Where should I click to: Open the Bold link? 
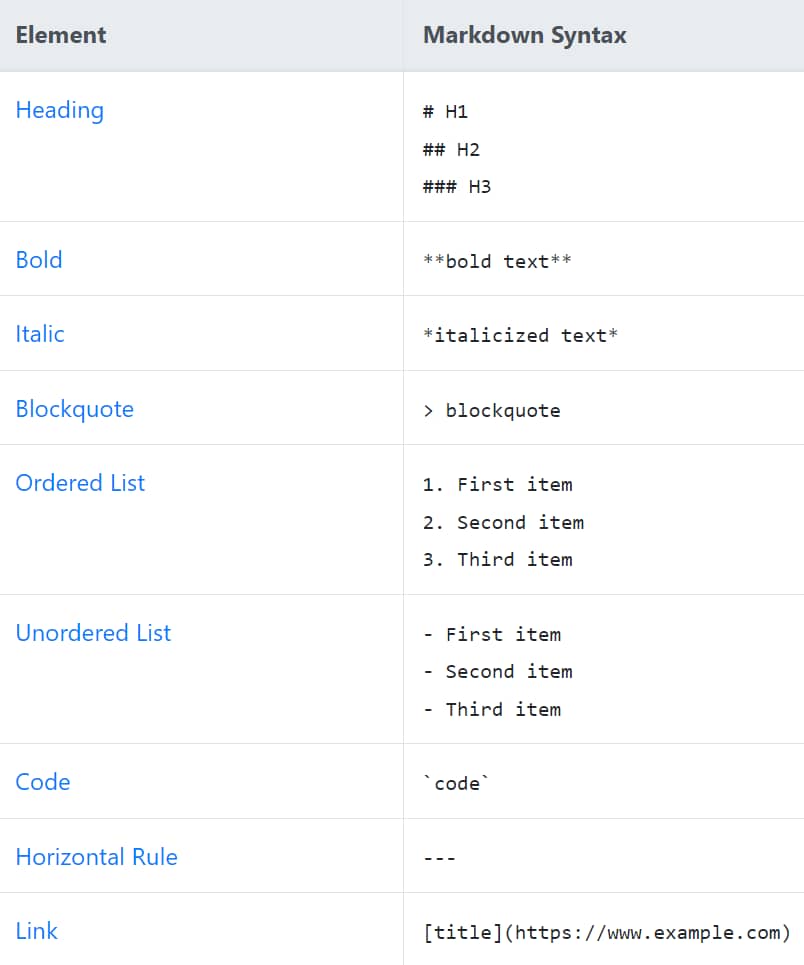pos(39,260)
